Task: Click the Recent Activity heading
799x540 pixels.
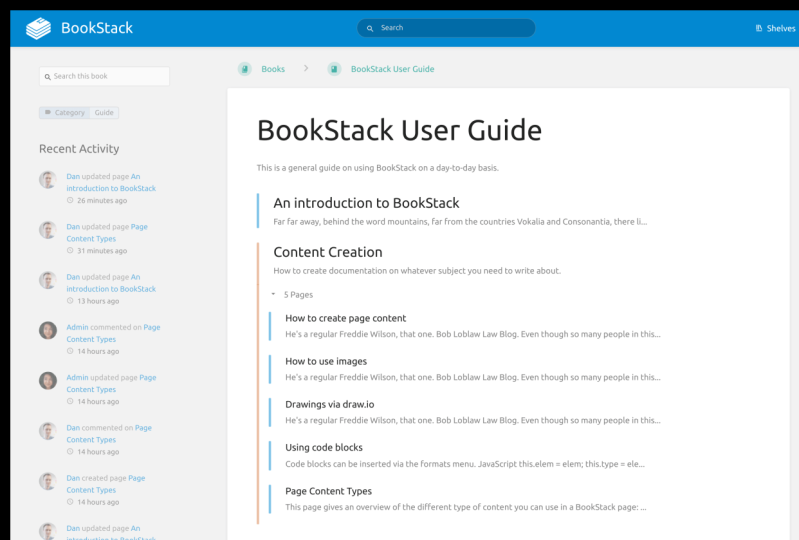Action: click(79, 149)
